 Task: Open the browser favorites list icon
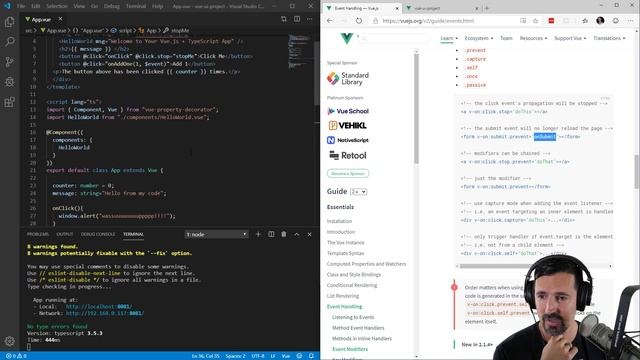[x=585, y=21]
